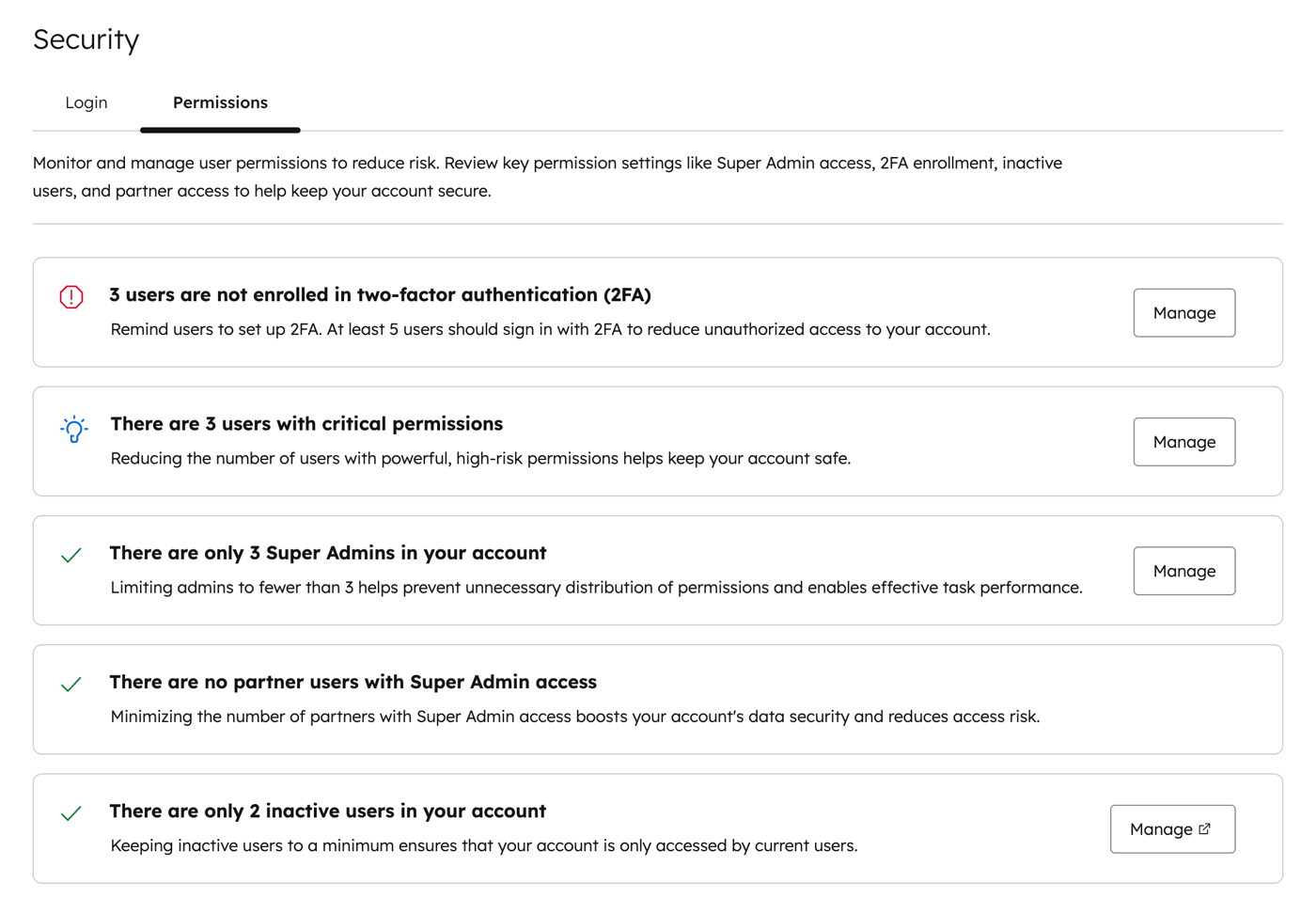Switch to the Login tab
This screenshot has width=1316, height=914.
[86, 102]
